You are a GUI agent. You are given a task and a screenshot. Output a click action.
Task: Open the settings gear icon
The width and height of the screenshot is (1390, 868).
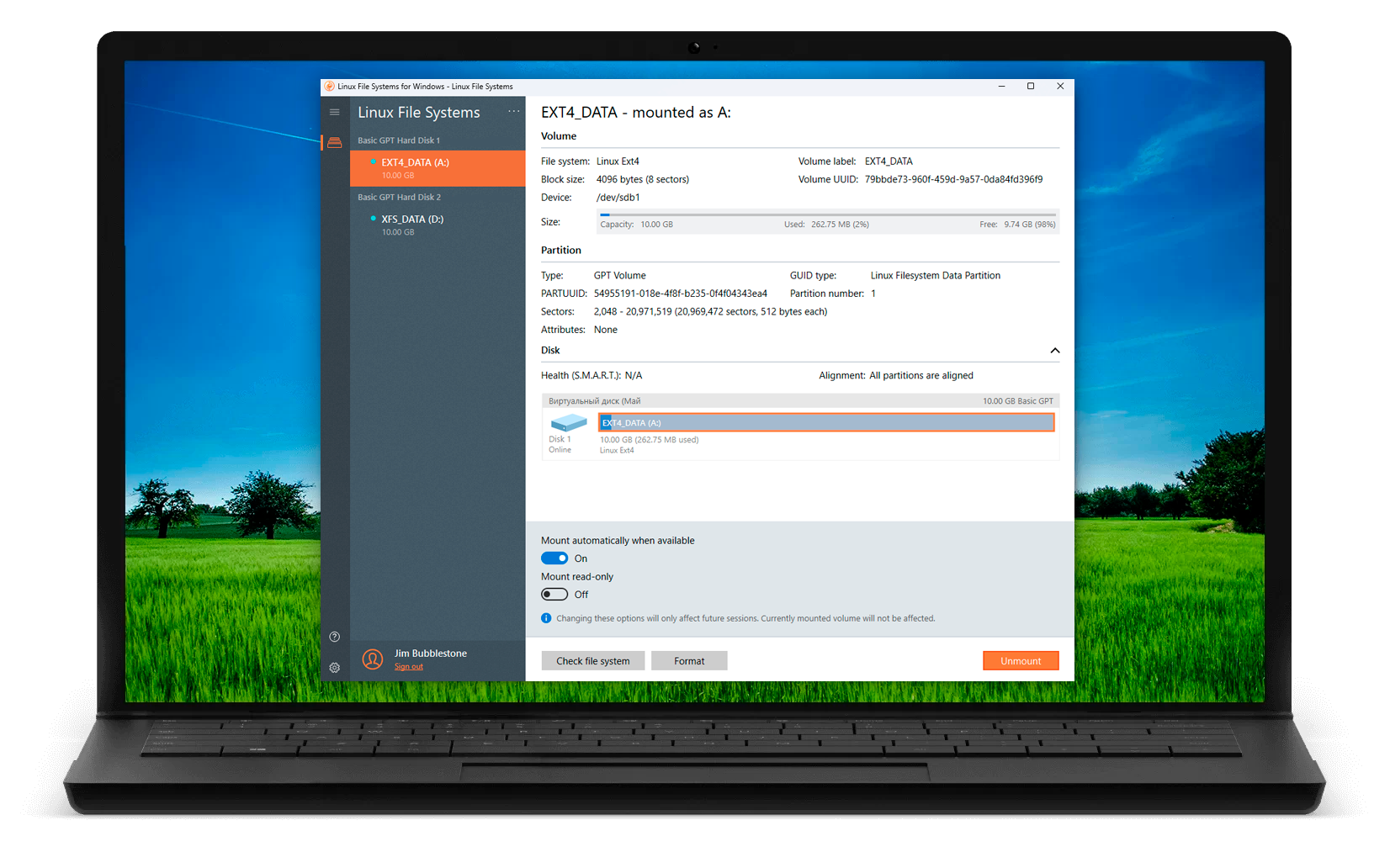[334, 668]
